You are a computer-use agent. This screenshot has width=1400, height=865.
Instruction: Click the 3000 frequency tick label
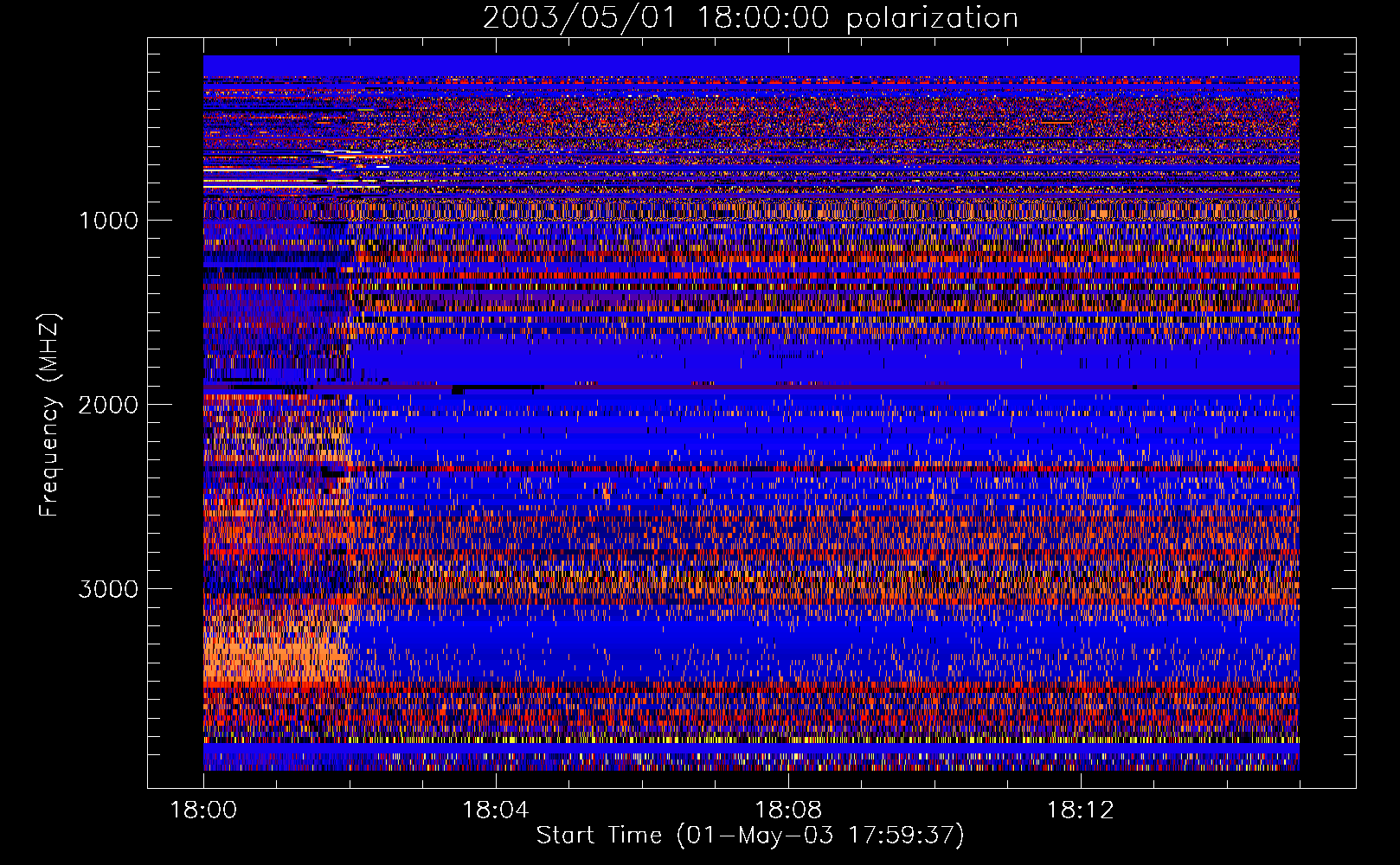tap(108, 589)
